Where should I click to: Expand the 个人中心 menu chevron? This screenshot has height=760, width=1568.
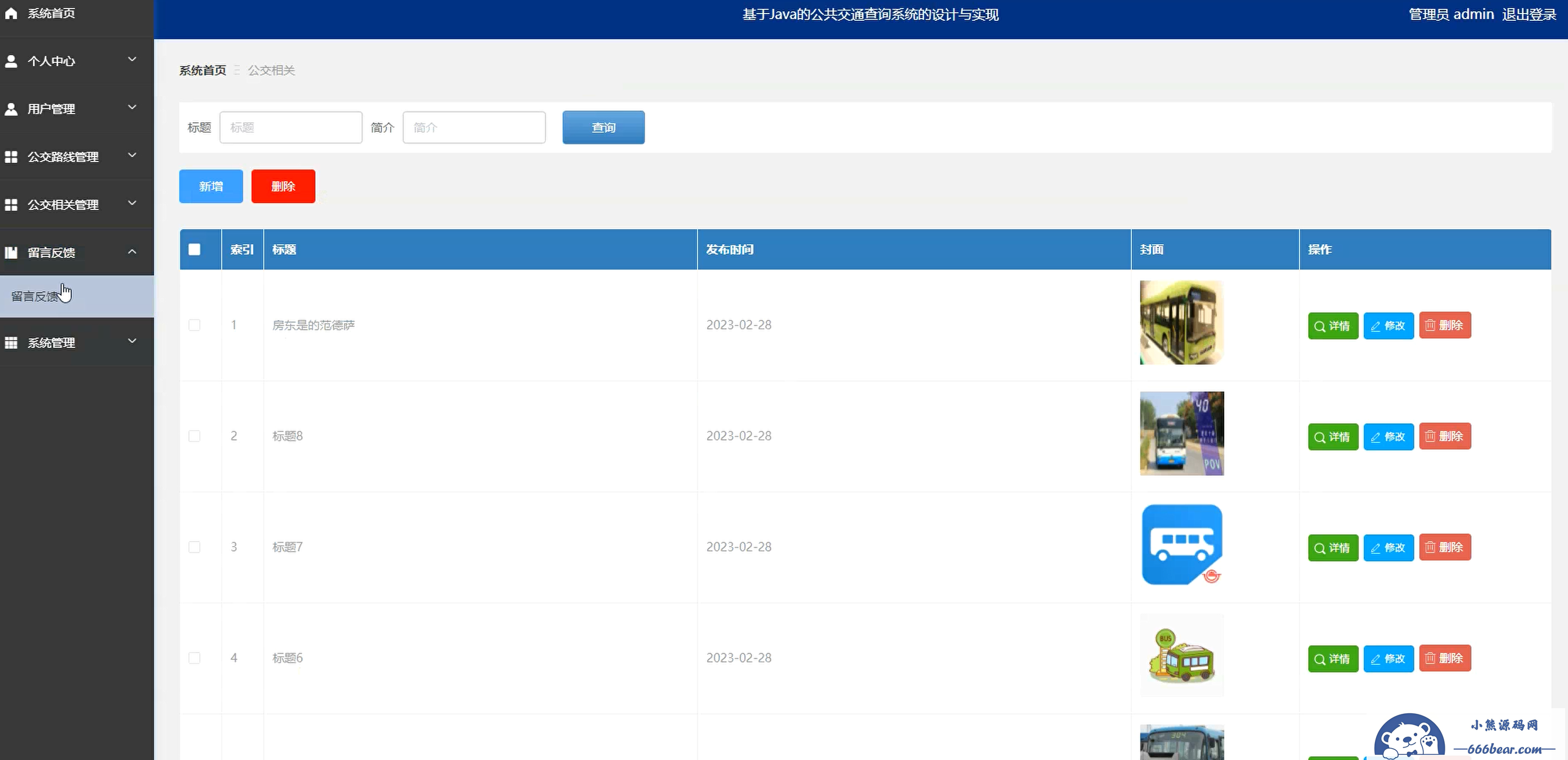tap(132, 59)
